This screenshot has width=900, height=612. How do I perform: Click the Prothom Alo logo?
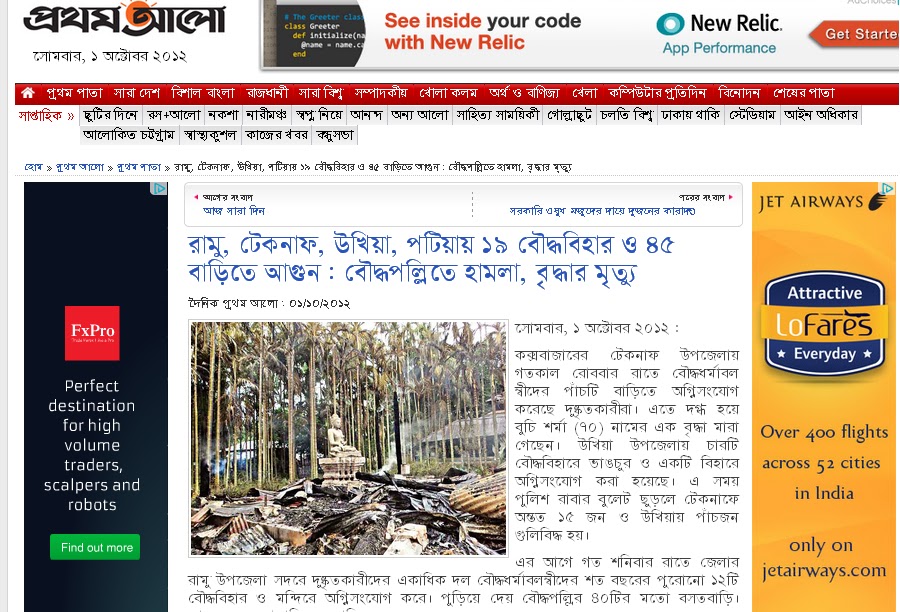pos(125,20)
